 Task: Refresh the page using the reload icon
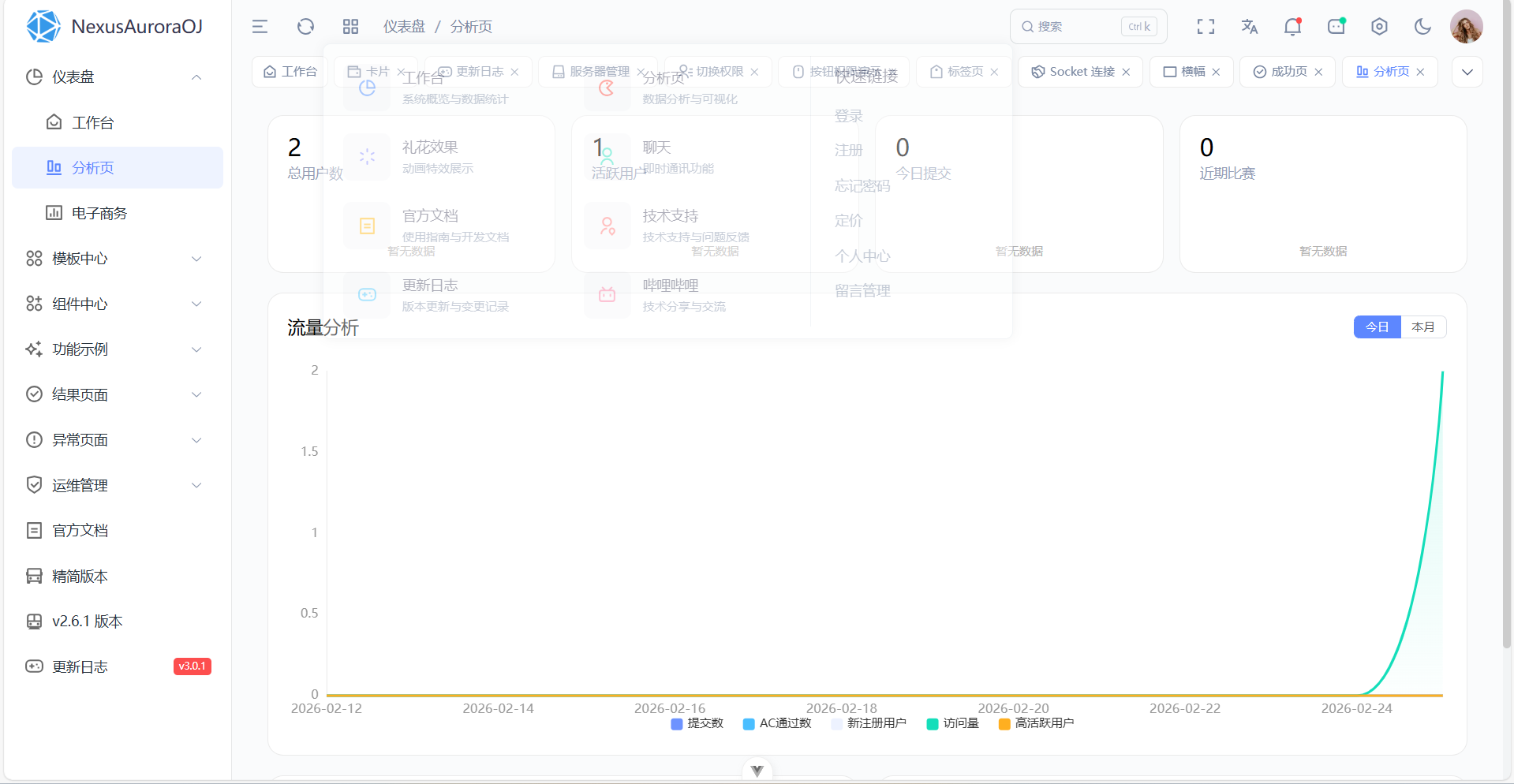tap(305, 26)
